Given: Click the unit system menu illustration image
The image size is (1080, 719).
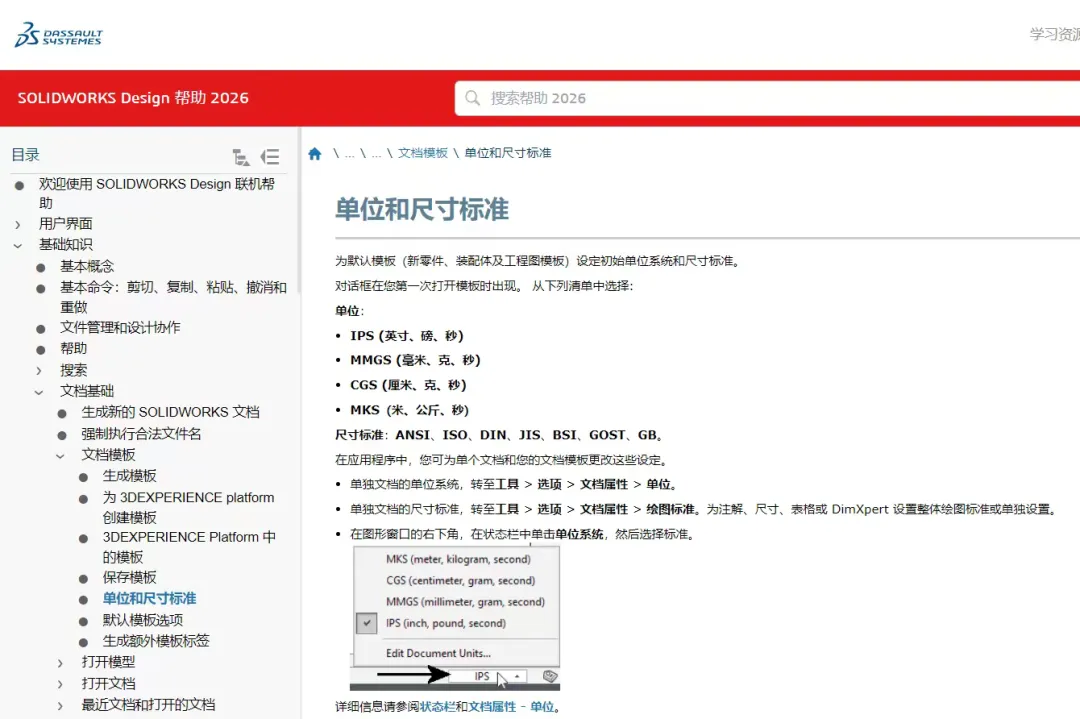Looking at the screenshot, I should coord(455,618).
